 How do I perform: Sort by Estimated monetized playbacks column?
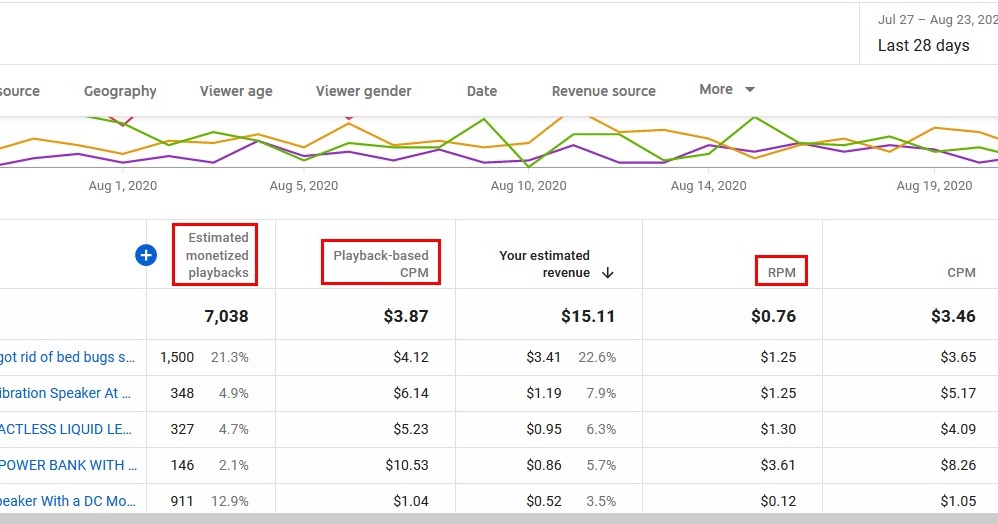217,255
